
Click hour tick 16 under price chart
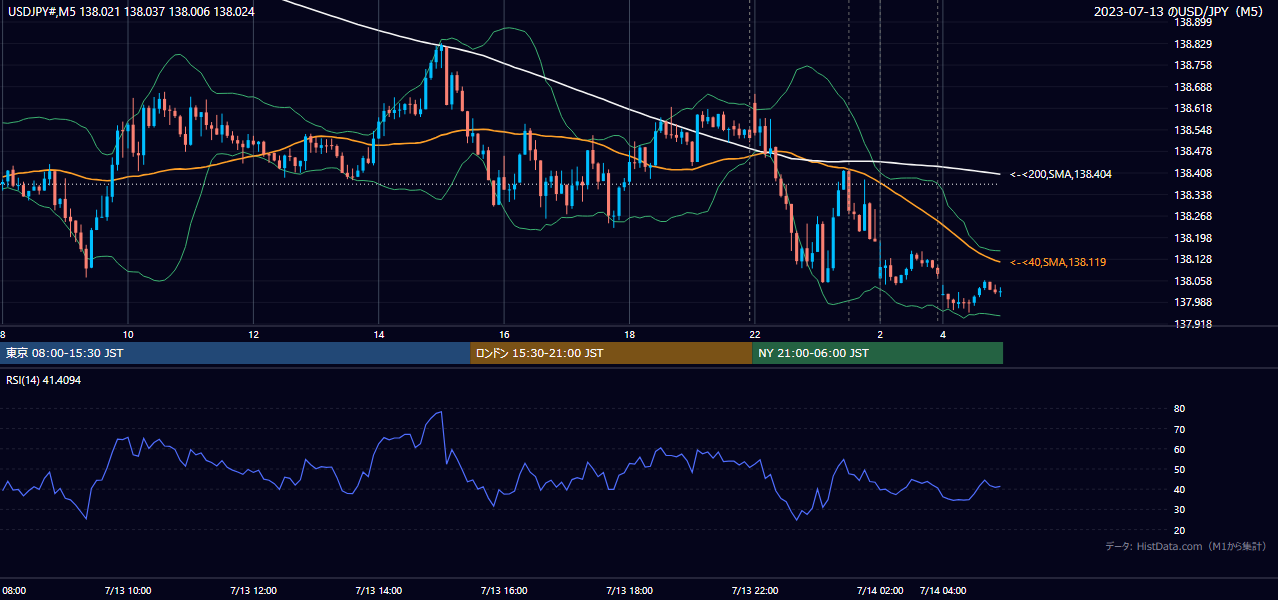click(x=504, y=334)
